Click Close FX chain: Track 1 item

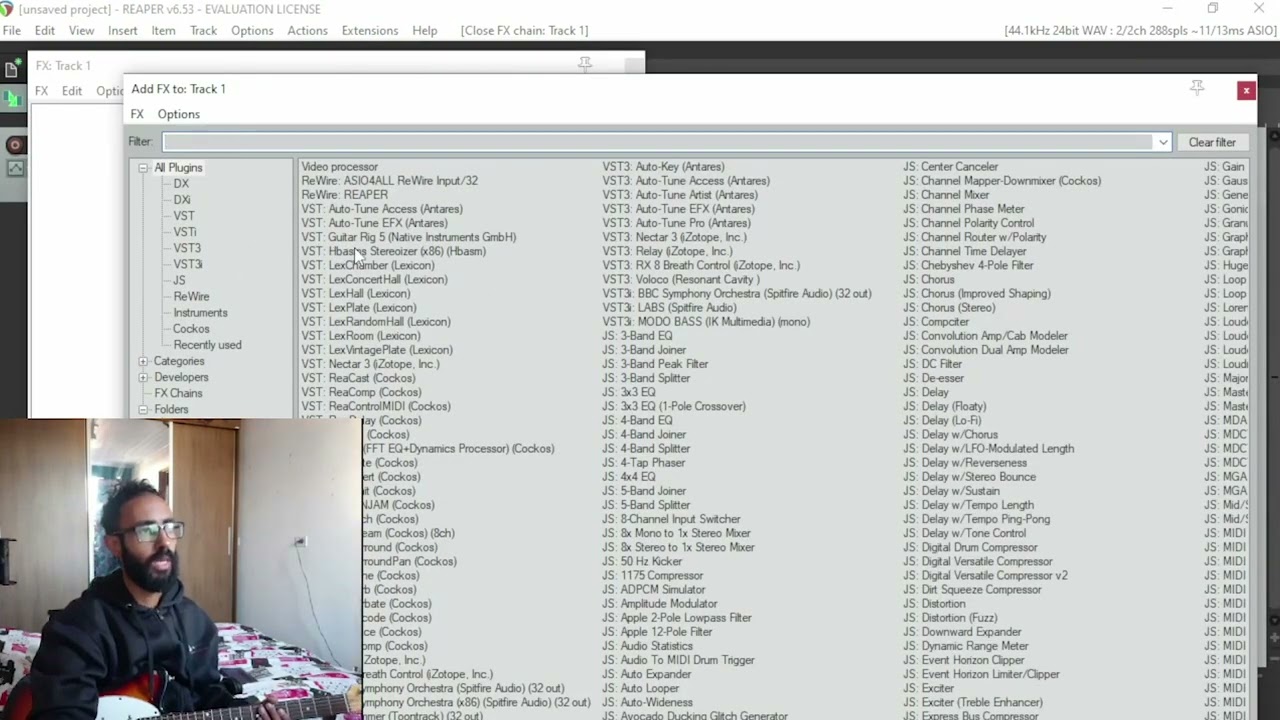point(524,31)
